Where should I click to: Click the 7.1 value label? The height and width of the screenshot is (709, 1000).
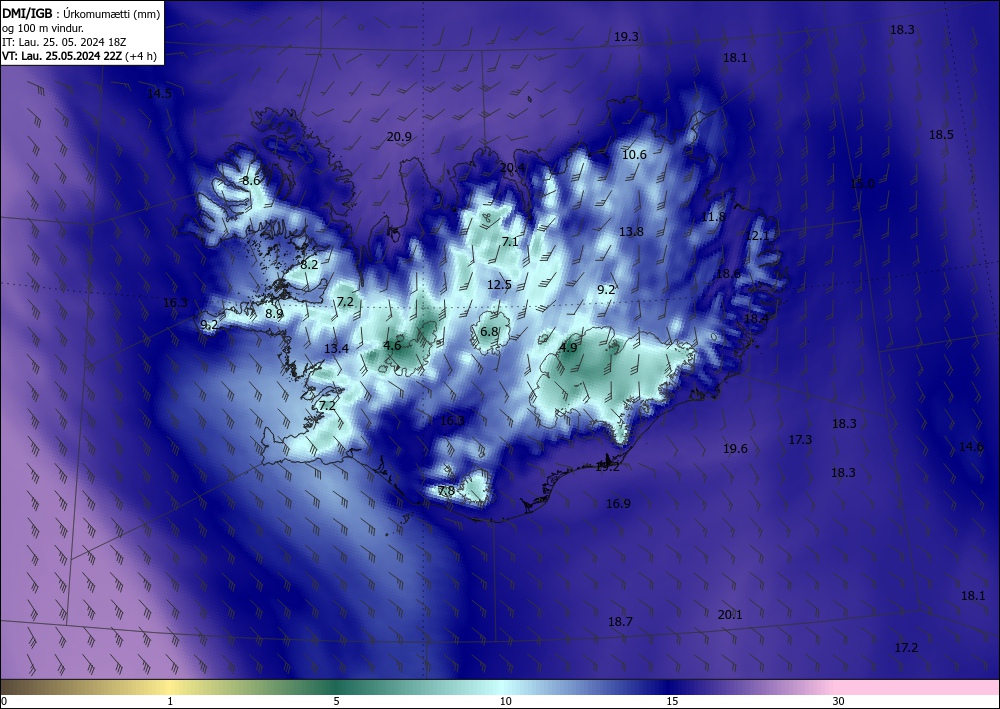510,242
